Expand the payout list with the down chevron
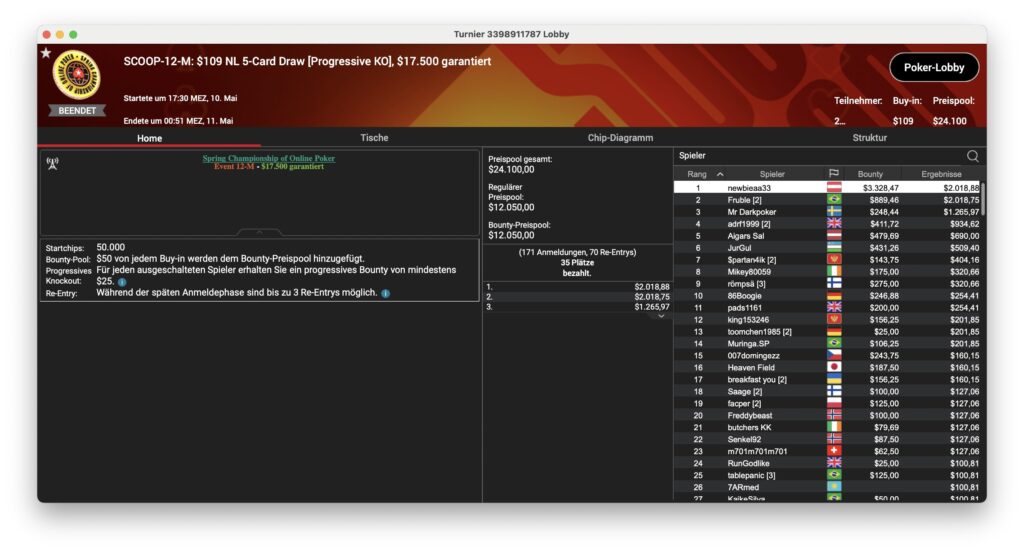The height and width of the screenshot is (552, 1024). [660, 316]
